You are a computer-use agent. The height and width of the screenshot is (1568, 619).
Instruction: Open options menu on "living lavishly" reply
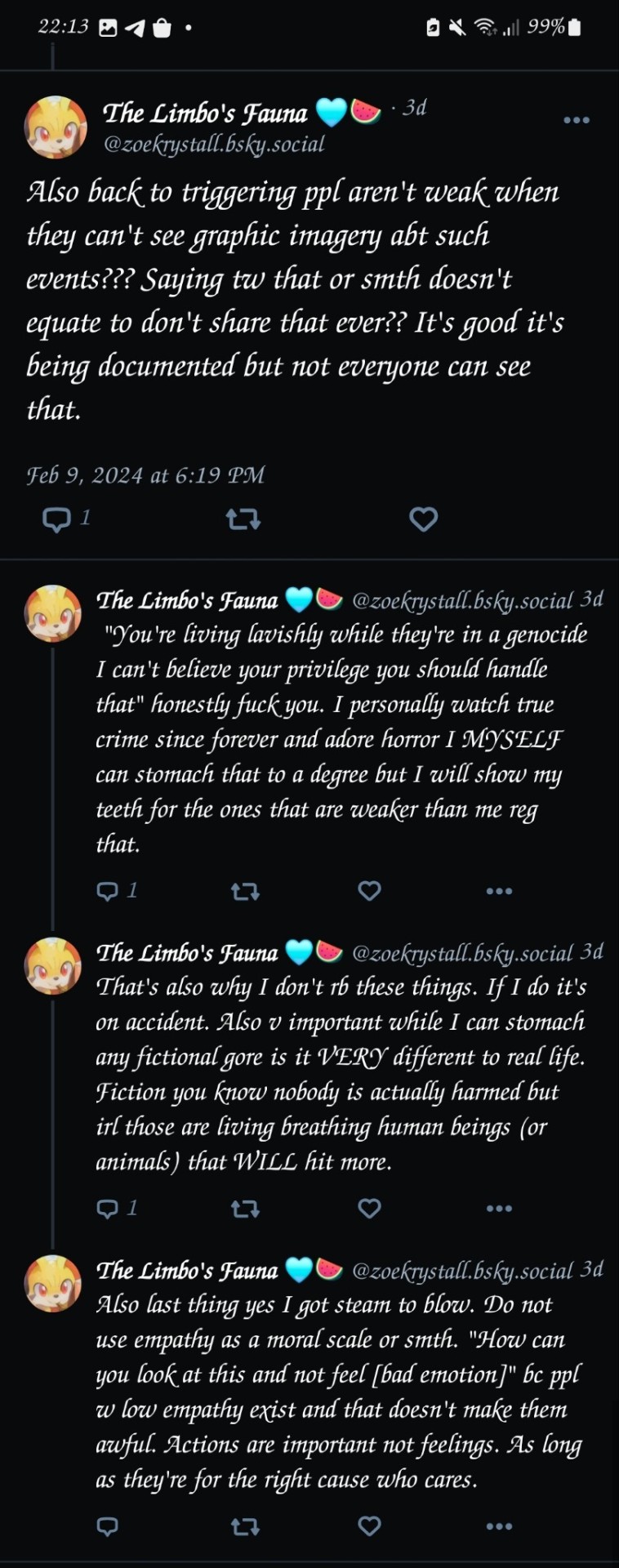click(x=499, y=891)
